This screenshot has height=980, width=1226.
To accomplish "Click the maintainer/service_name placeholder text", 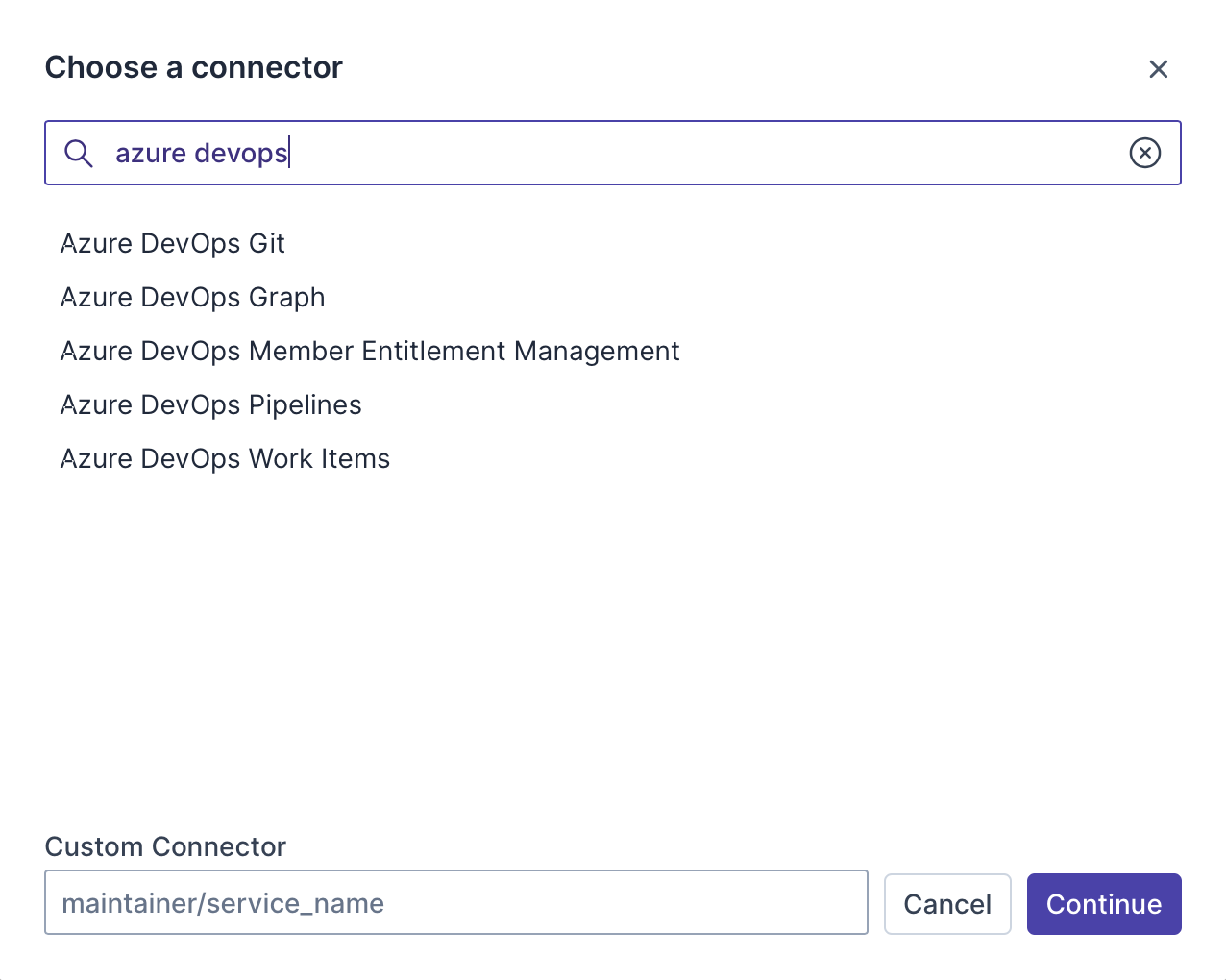I will 223,903.
